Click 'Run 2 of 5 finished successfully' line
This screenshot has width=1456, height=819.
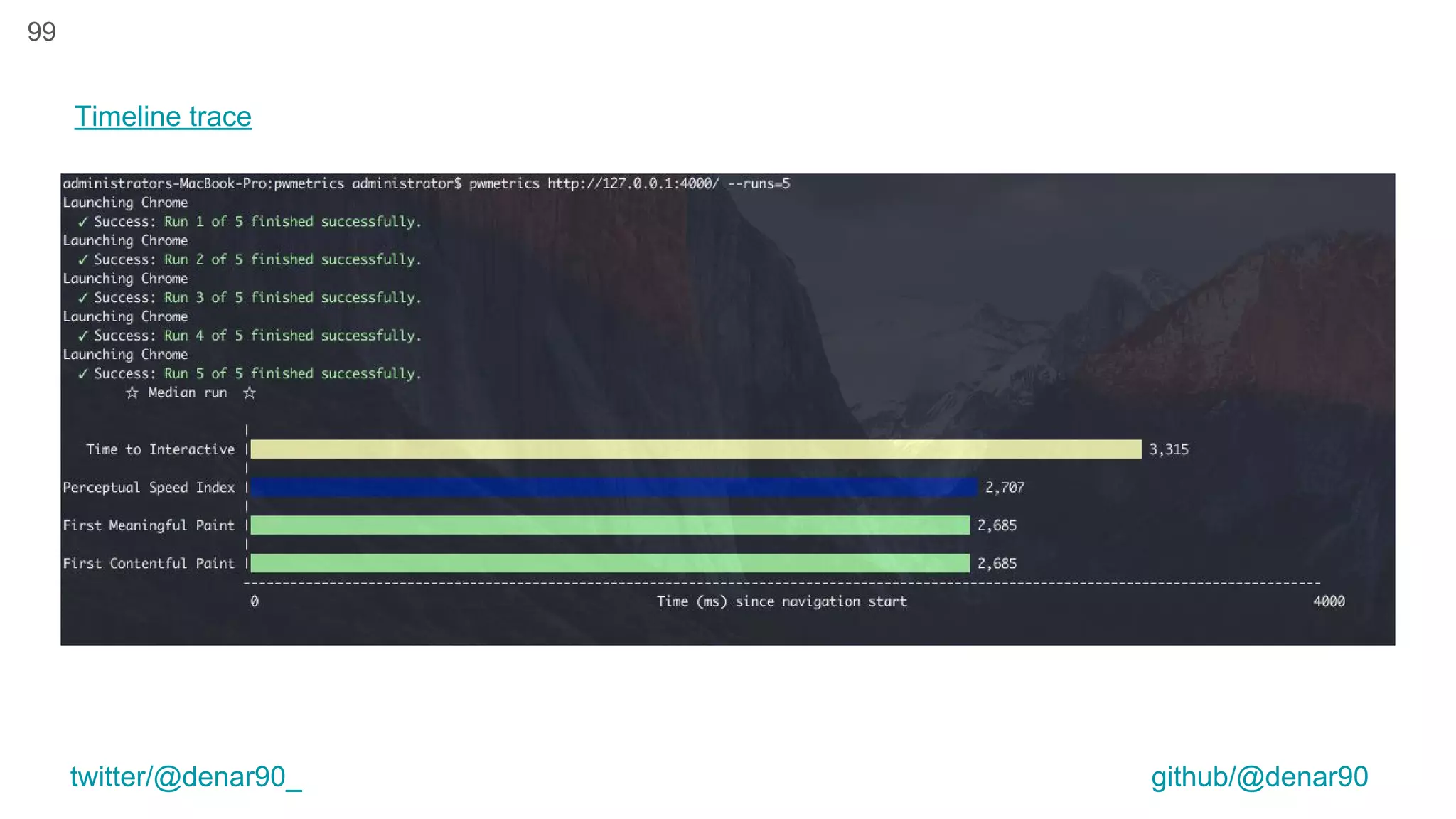coord(292,259)
